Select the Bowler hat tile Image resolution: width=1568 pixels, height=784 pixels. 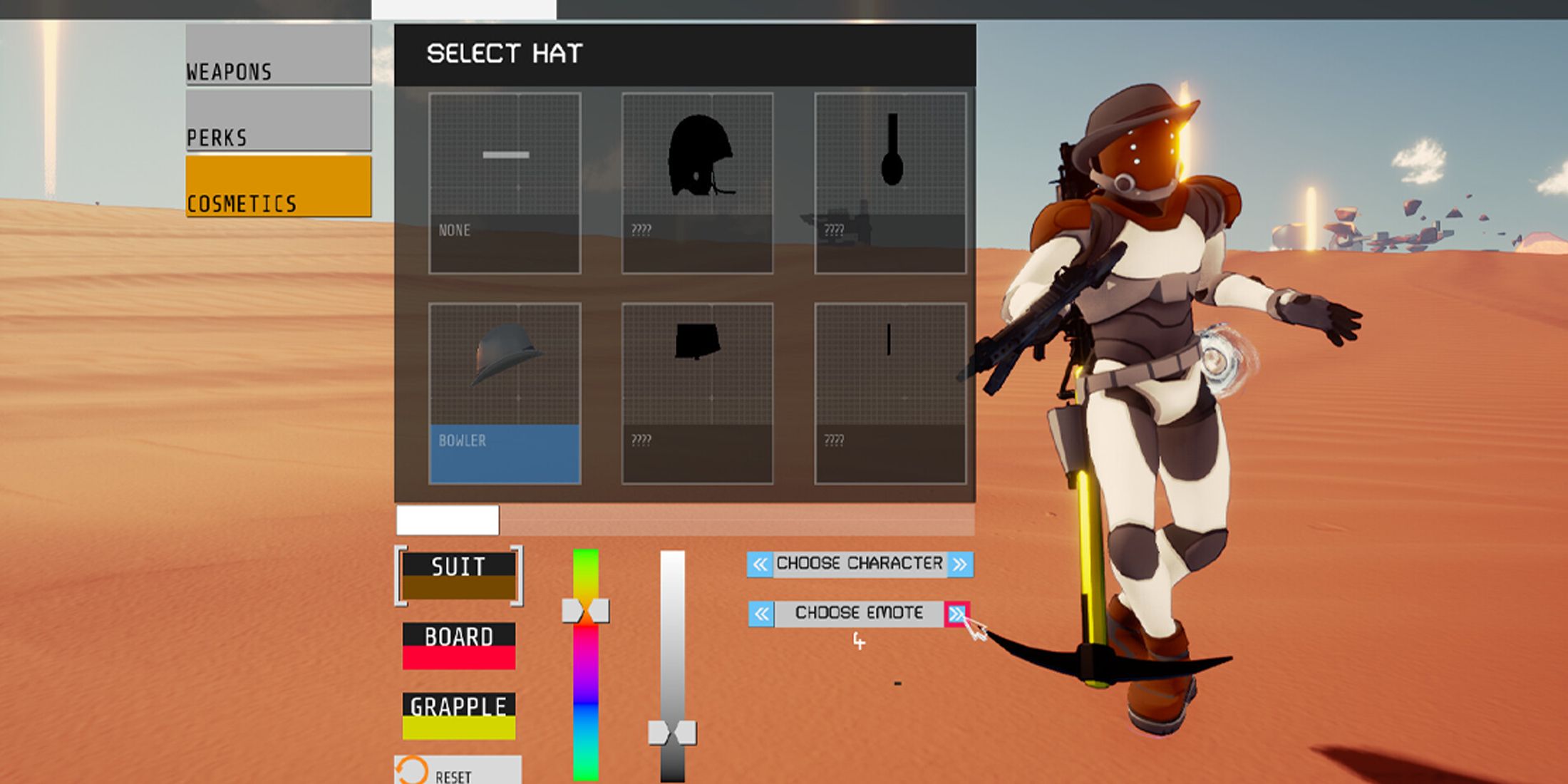505,393
